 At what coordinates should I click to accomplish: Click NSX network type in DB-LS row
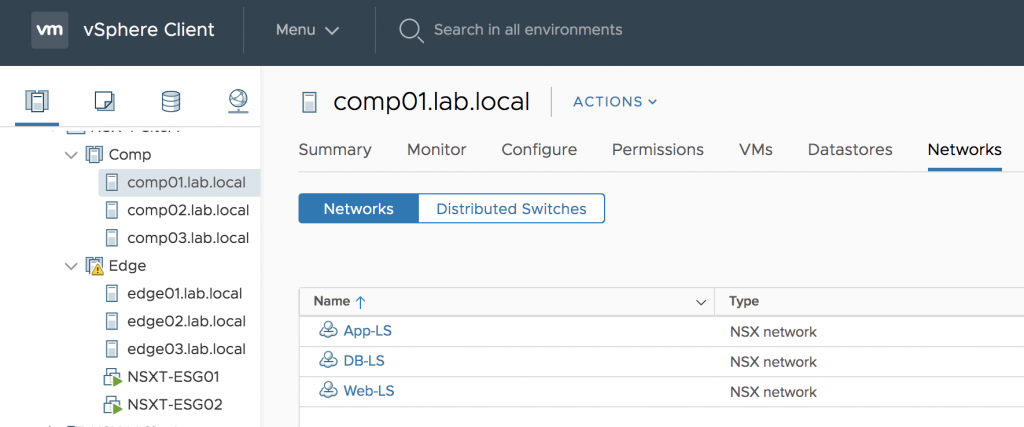[x=773, y=362]
